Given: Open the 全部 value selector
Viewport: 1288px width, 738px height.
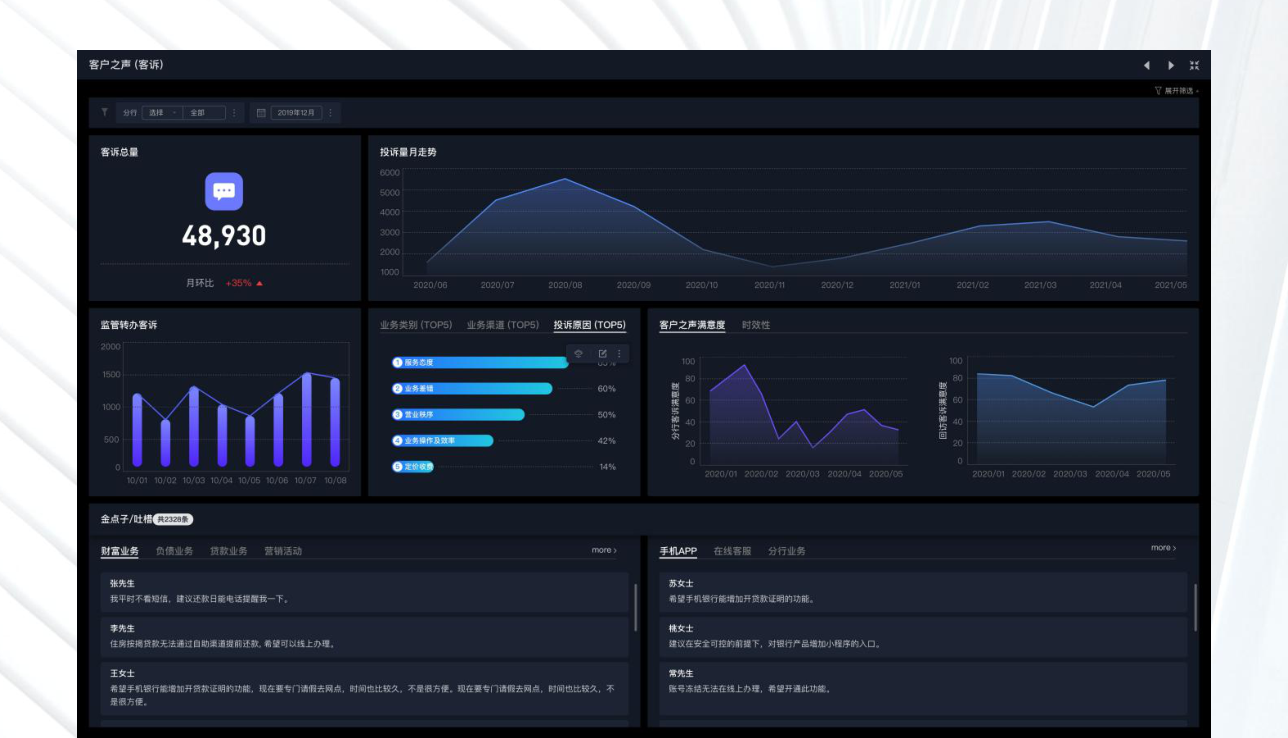Looking at the screenshot, I should 204,113.
